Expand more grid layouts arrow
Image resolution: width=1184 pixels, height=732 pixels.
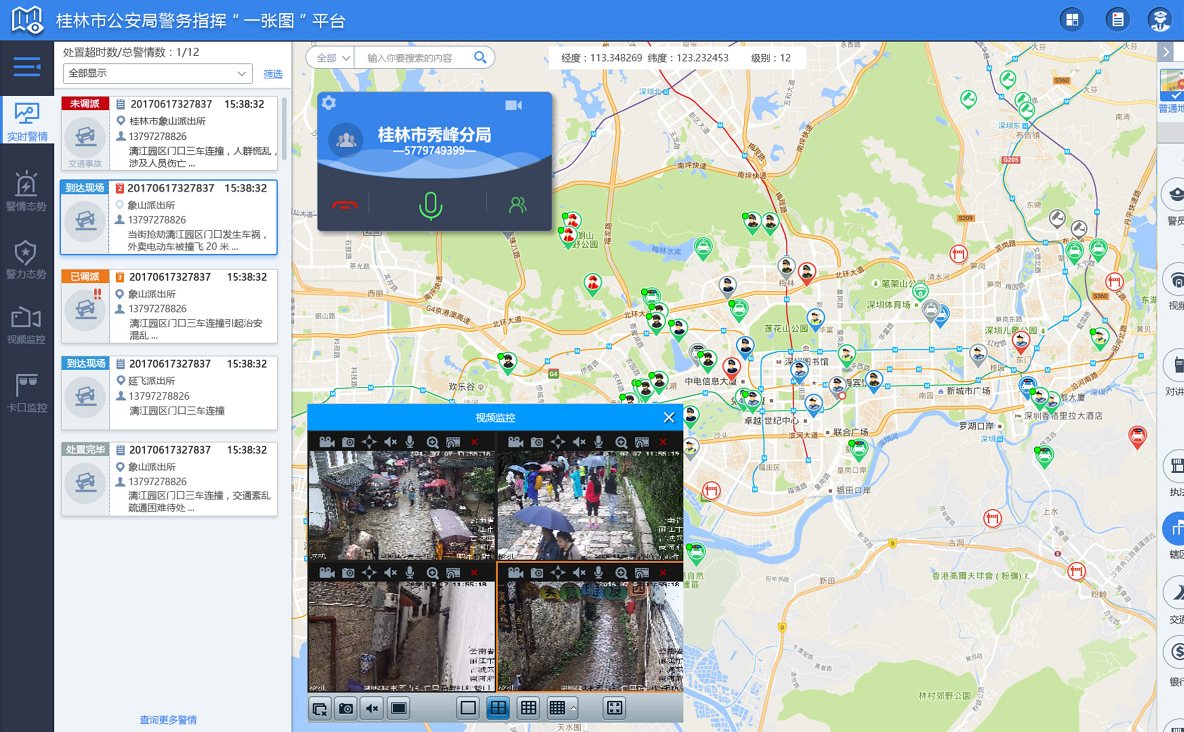pyautogui.click(x=573, y=709)
